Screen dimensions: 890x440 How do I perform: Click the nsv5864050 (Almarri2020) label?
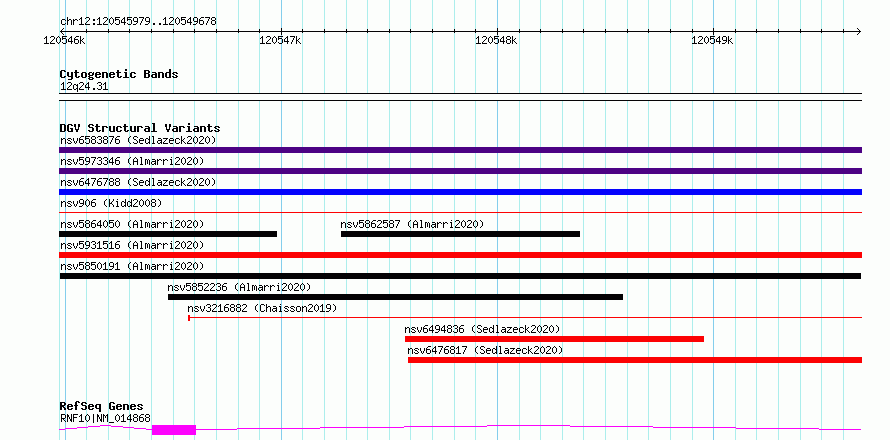coord(132,224)
